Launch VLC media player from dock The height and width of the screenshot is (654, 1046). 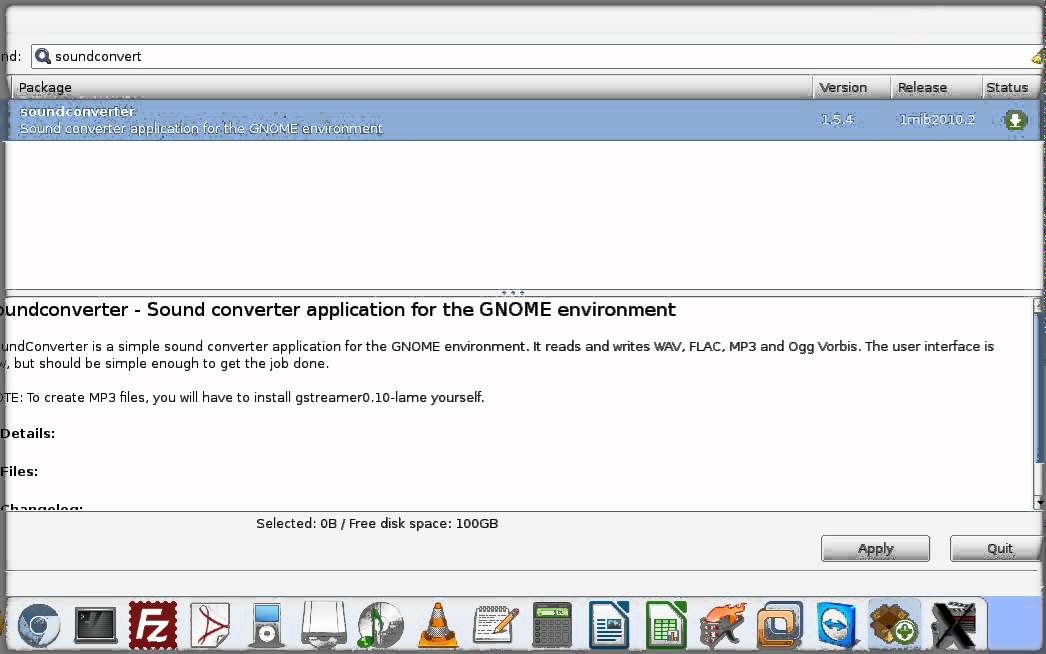[x=438, y=625]
